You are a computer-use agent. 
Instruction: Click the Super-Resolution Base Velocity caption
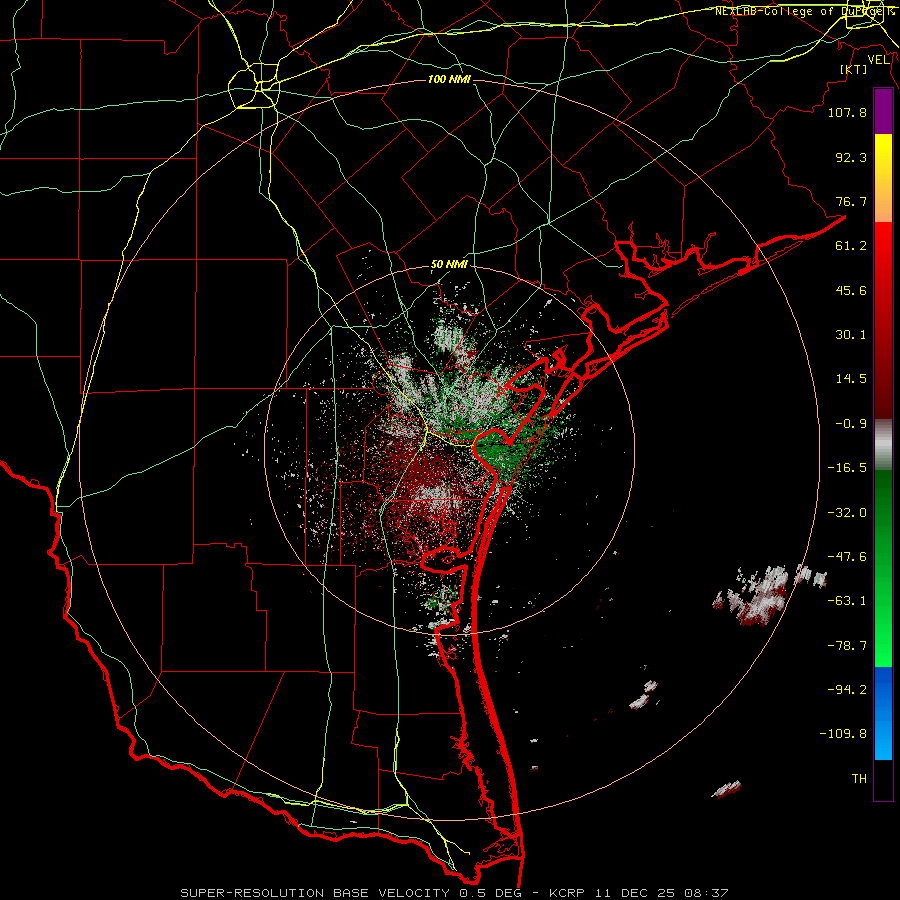click(454, 893)
